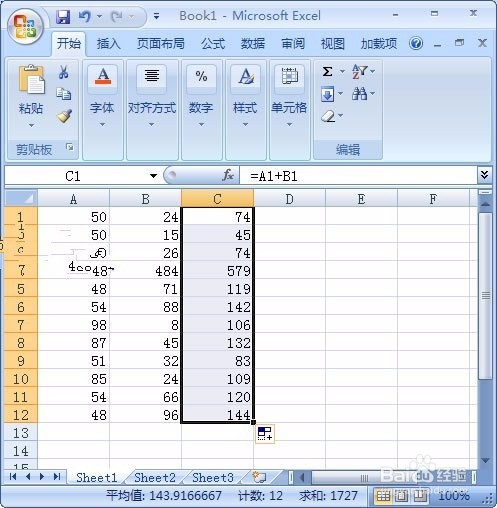Image resolution: width=497 pixels, height=508 pixels.
Task: Switch to the 开始 ribbon tab
Action: [x=69, y=43]
